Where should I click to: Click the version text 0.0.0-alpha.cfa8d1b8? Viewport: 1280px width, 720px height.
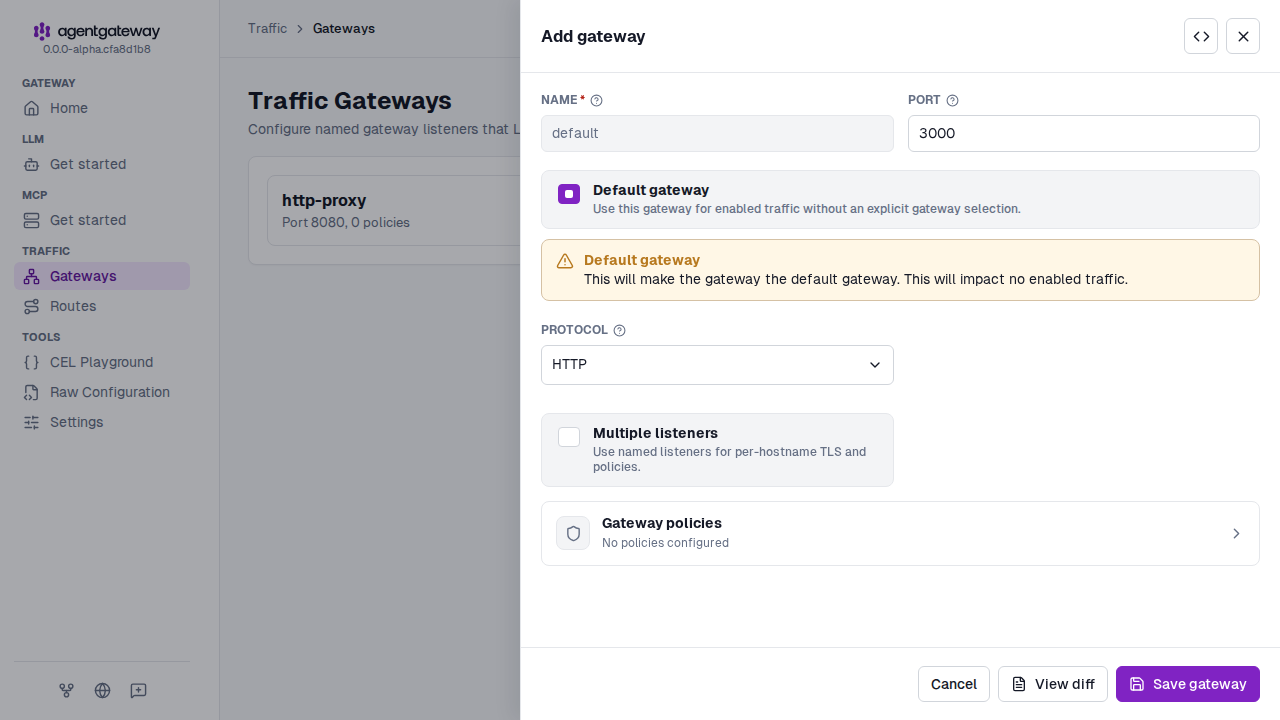point(97,49)
